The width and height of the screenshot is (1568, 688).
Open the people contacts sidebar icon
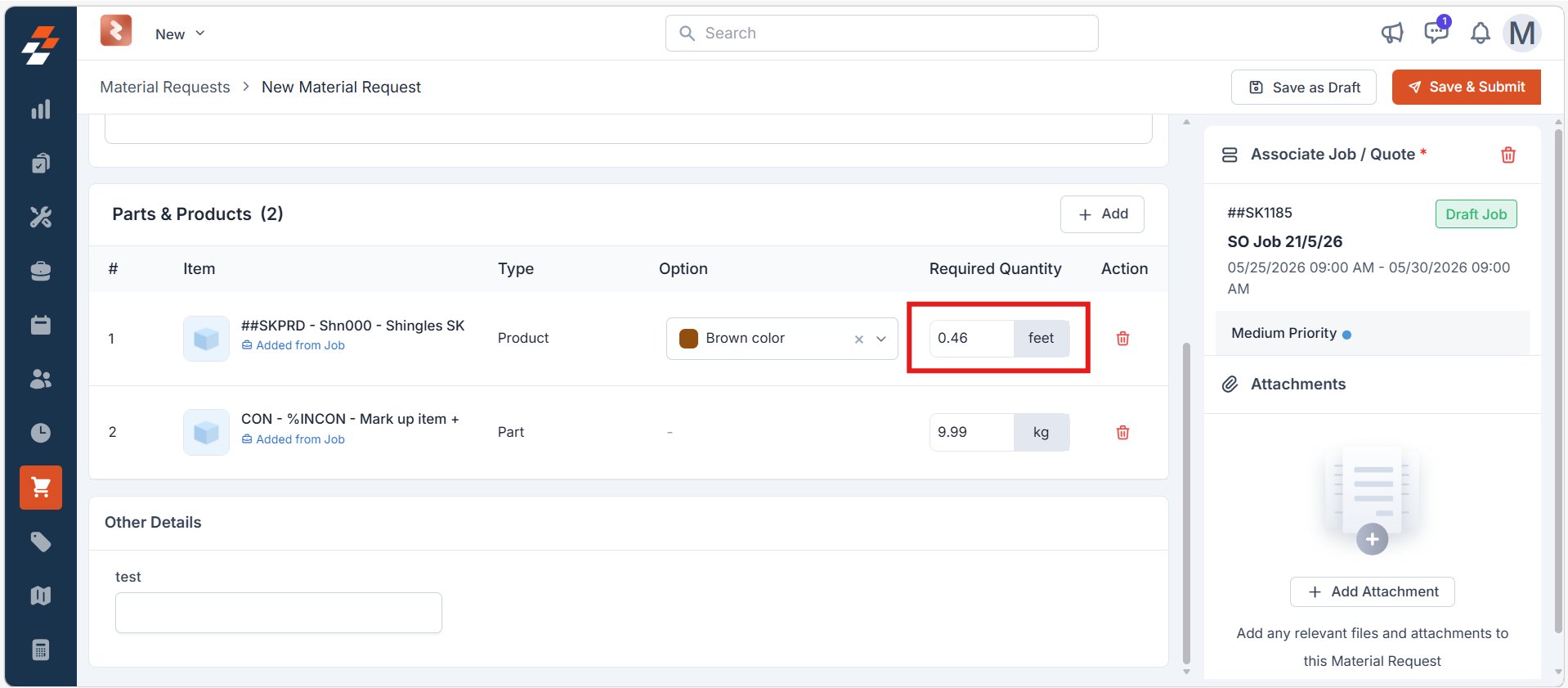[x=41, y=379]
